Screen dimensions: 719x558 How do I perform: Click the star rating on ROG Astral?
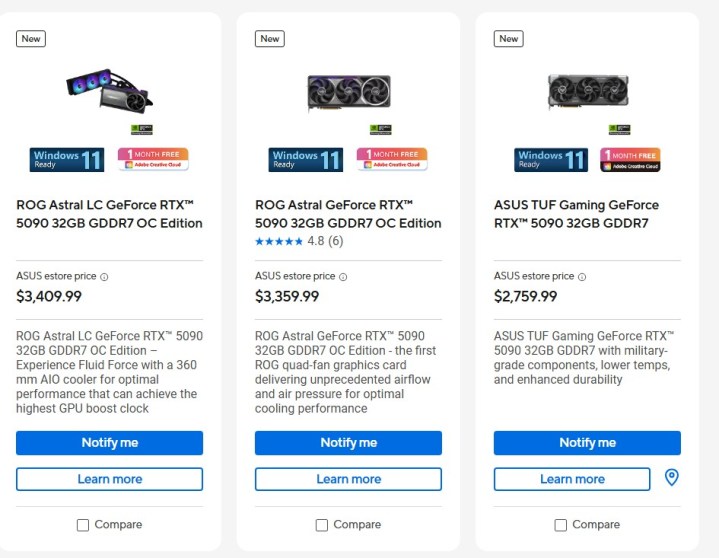(278, 242)
